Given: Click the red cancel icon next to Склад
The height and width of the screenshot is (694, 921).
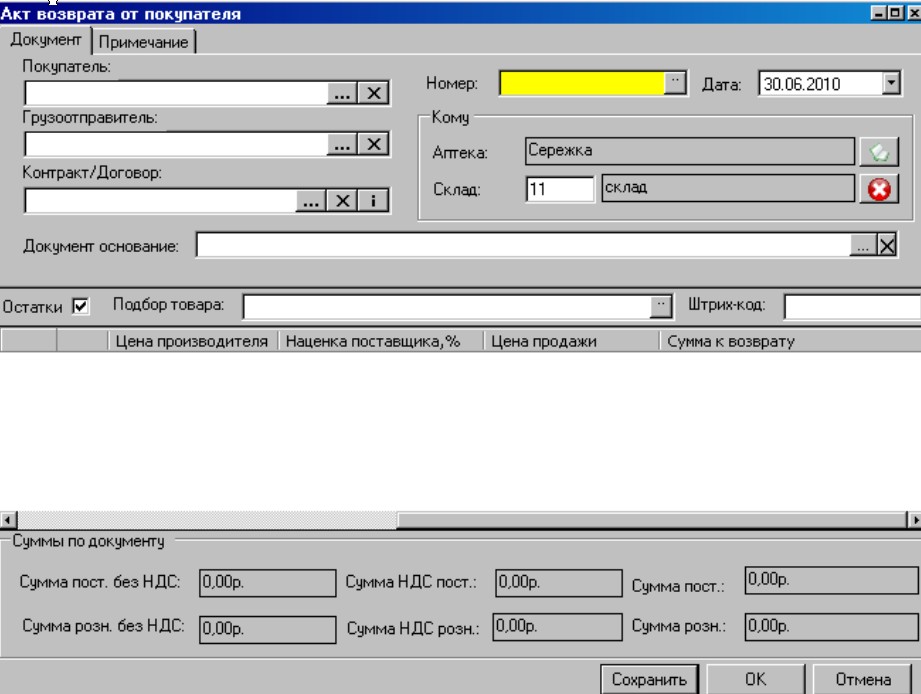Looking at the screenshot, I should click(879, 189).
